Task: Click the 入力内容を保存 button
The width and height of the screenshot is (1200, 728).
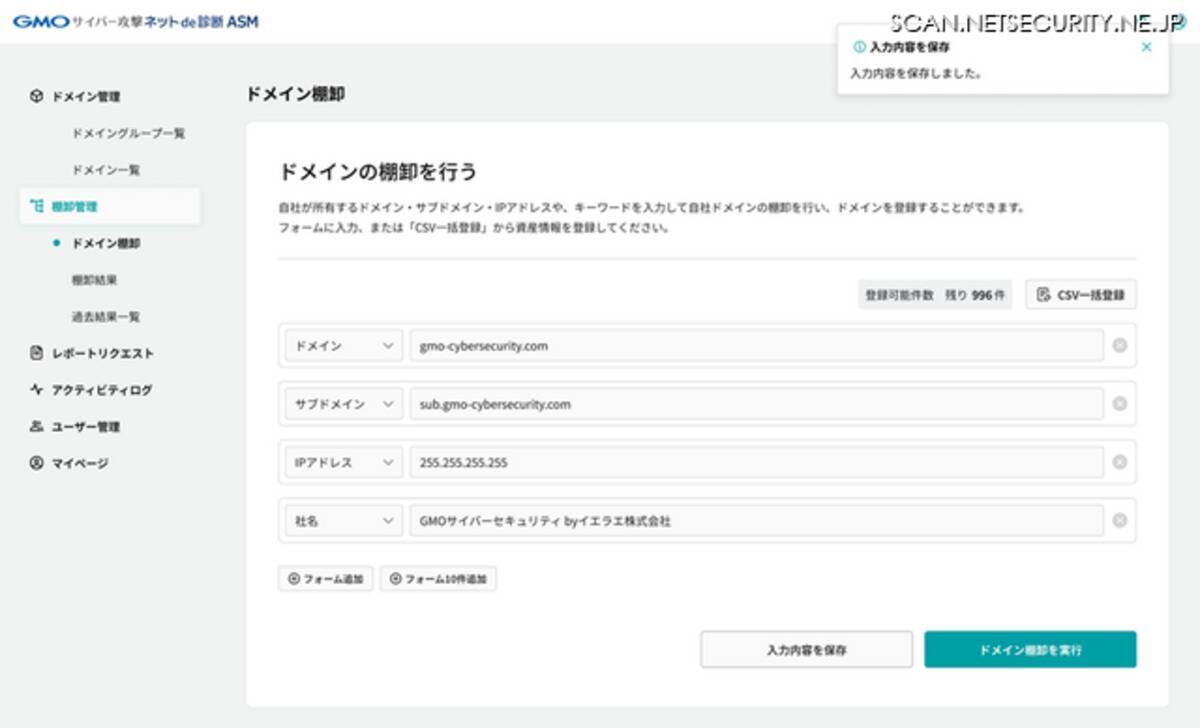Action: 806,649
